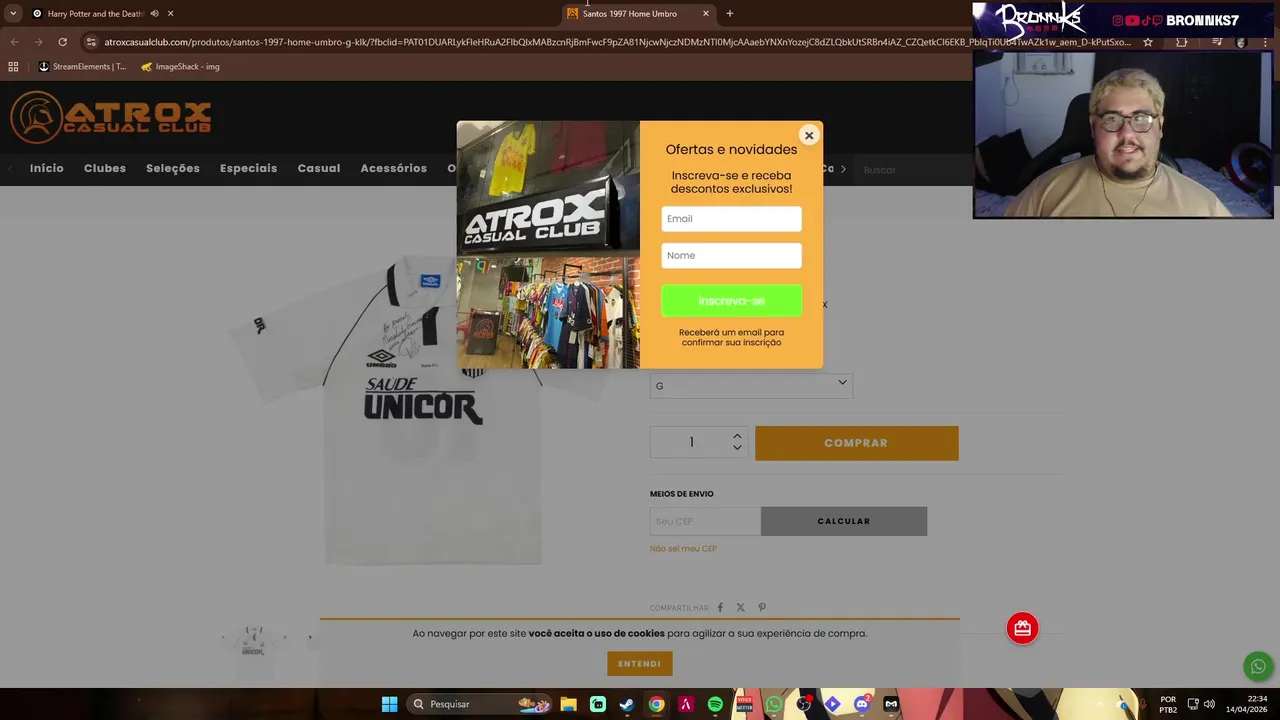Open the size dropdown showing G
This screenshot has width=1280, height=720.
[751, 386]
